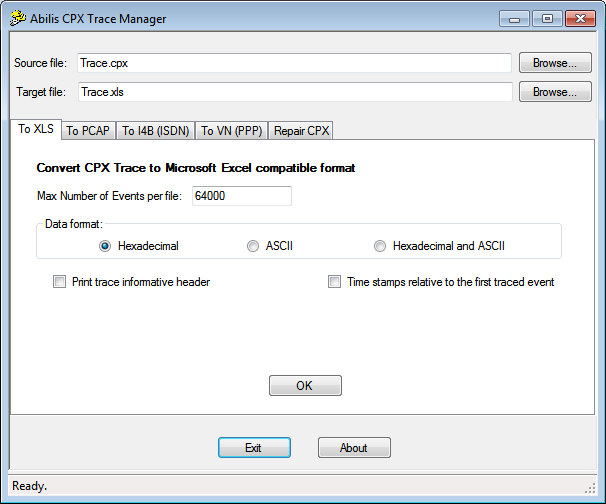
Task: Switch to the To XLS tab
Action: tap(36, 129)
